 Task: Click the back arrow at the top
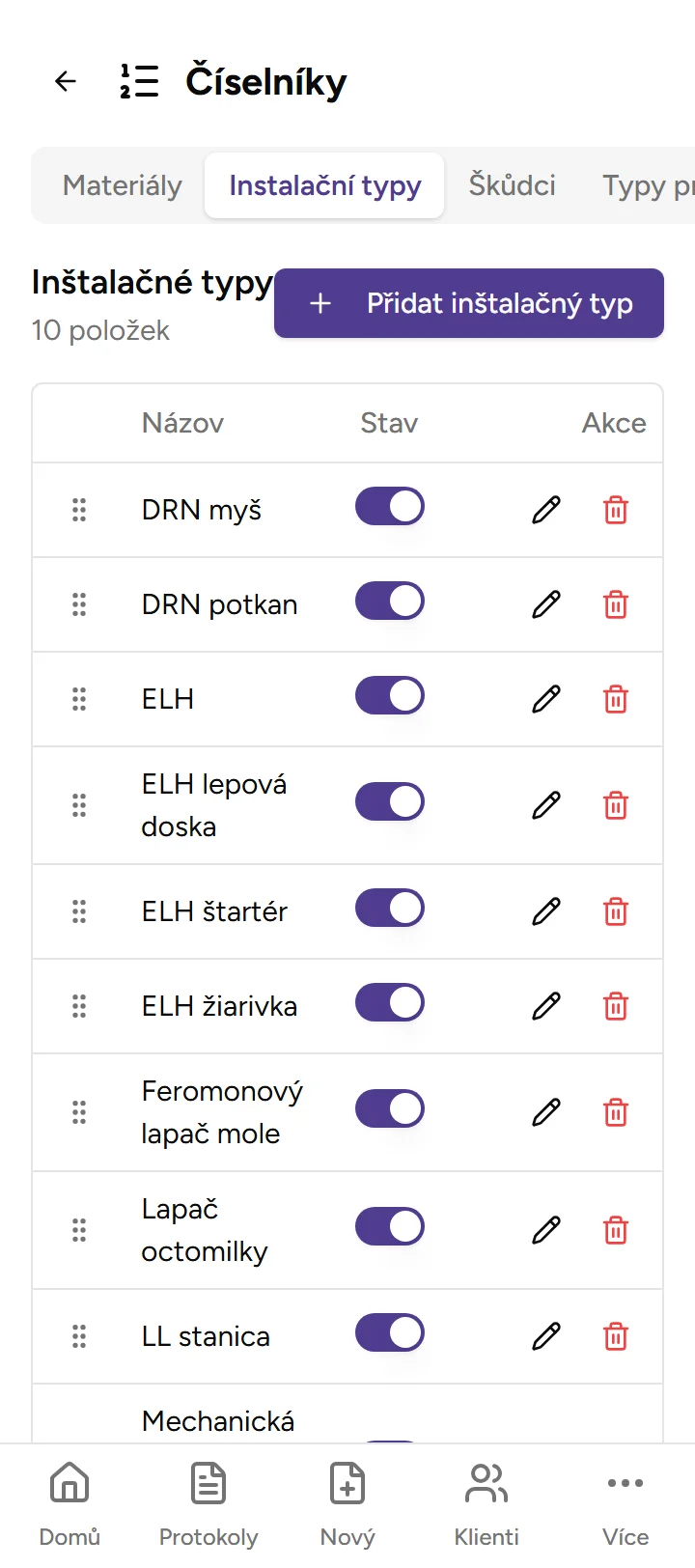pyautogui.click(x=65, y=81)
